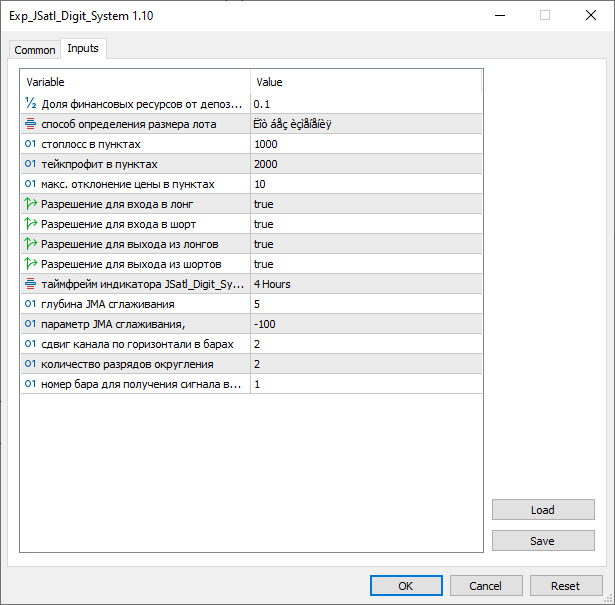Click the integer icon beside параметр JMA сглаживания

(30, 323)
